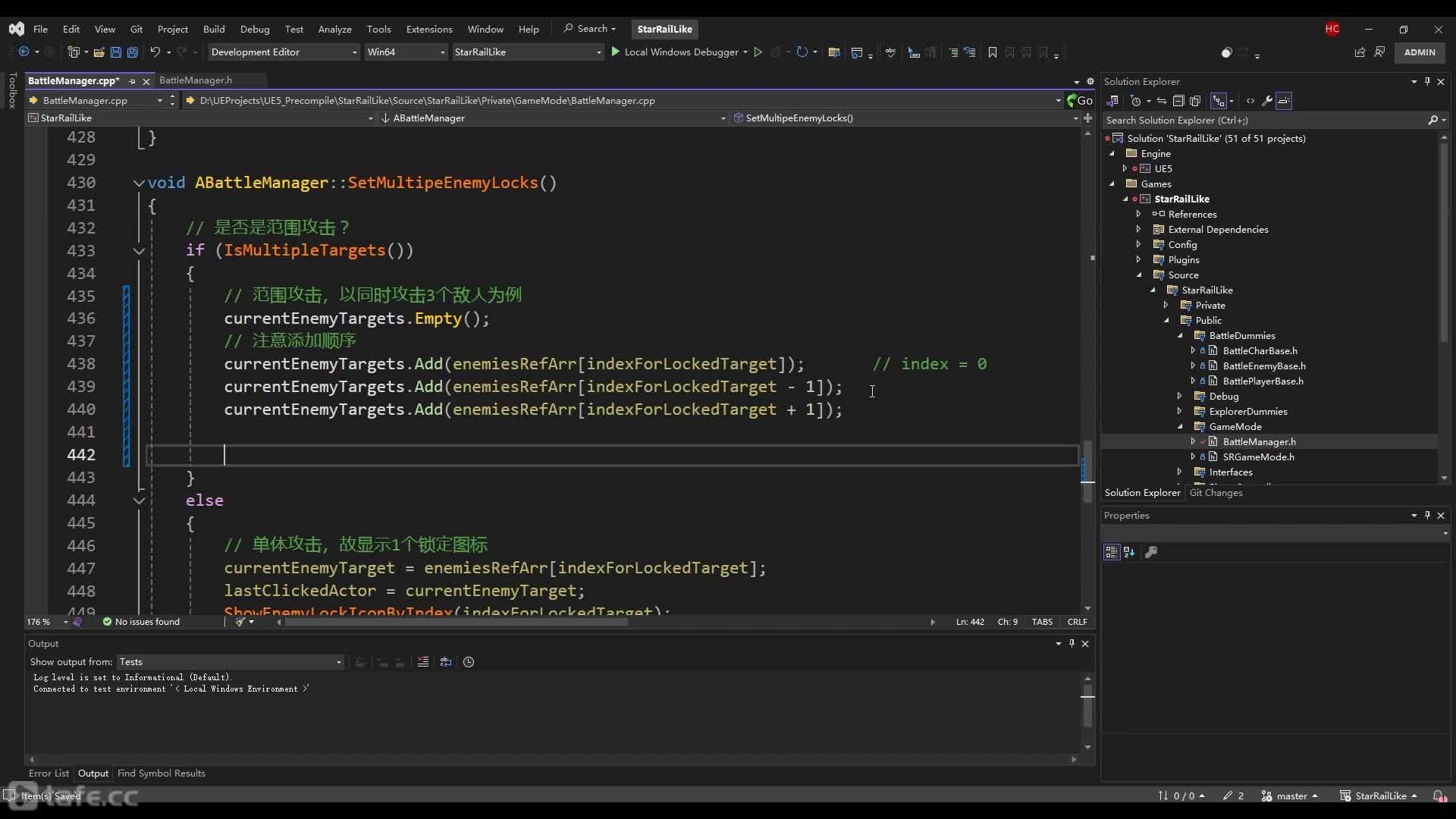Expand the Debug folder in Solution Explorer
Image resolution: width=1456 pixels, height=819 pixels.
point(1179,397)
